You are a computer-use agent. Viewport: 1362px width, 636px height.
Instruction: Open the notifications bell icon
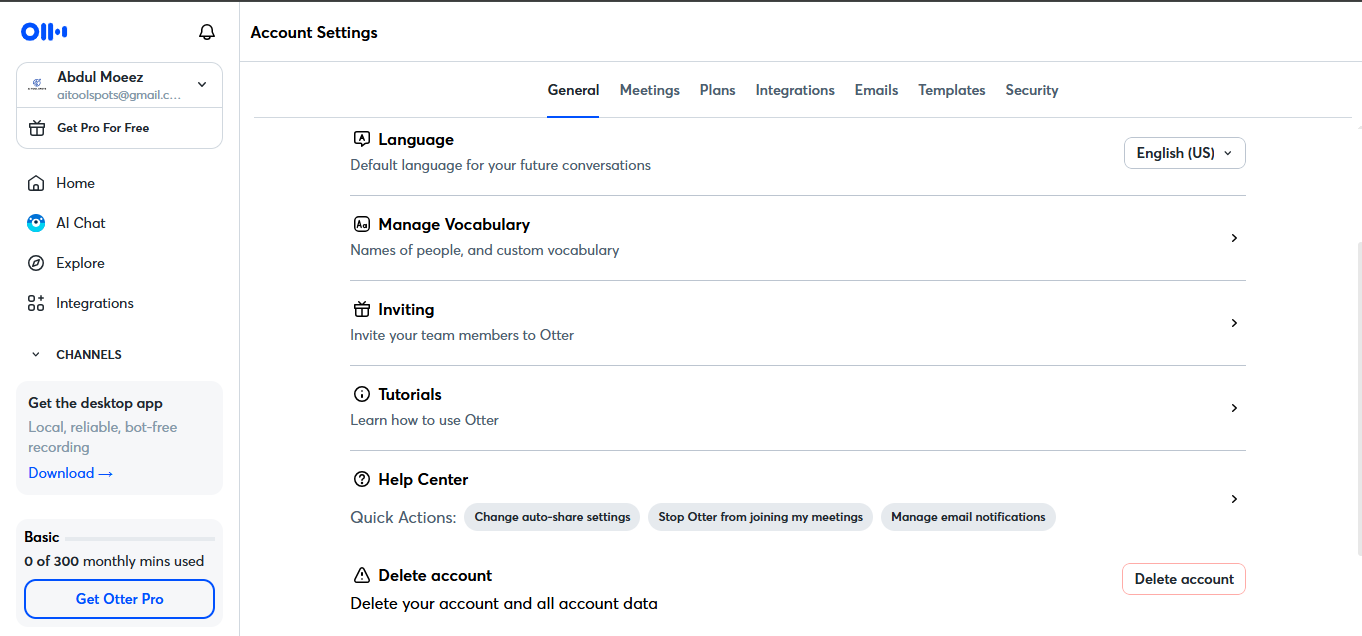pos(207,32)
